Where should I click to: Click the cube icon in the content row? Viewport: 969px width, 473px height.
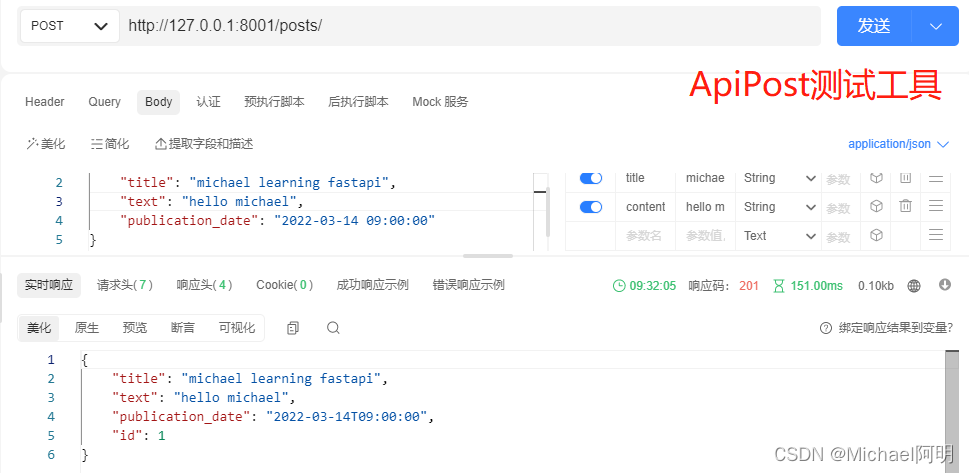tap(876, 207)
